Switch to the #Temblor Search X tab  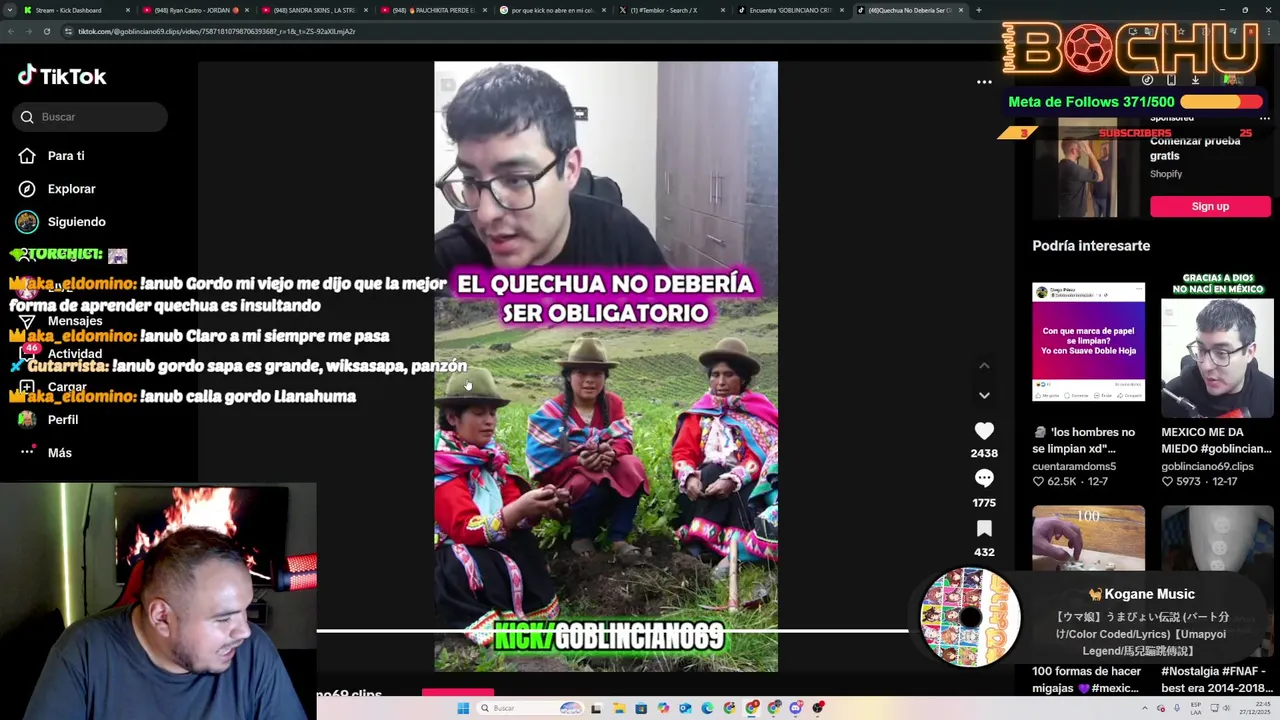(x=670, y=10)
